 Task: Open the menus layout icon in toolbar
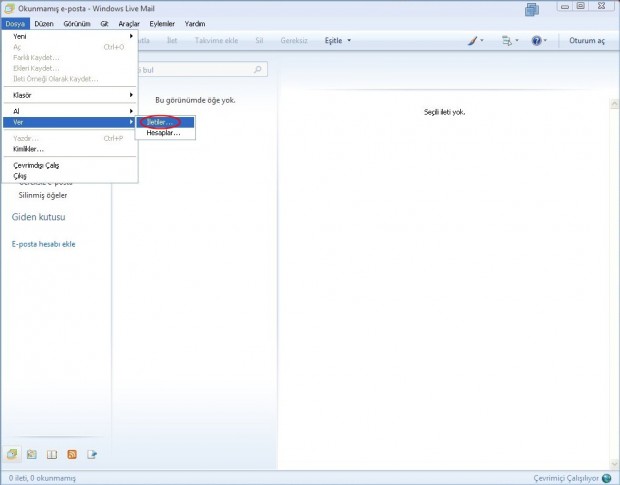click(507, 40)
